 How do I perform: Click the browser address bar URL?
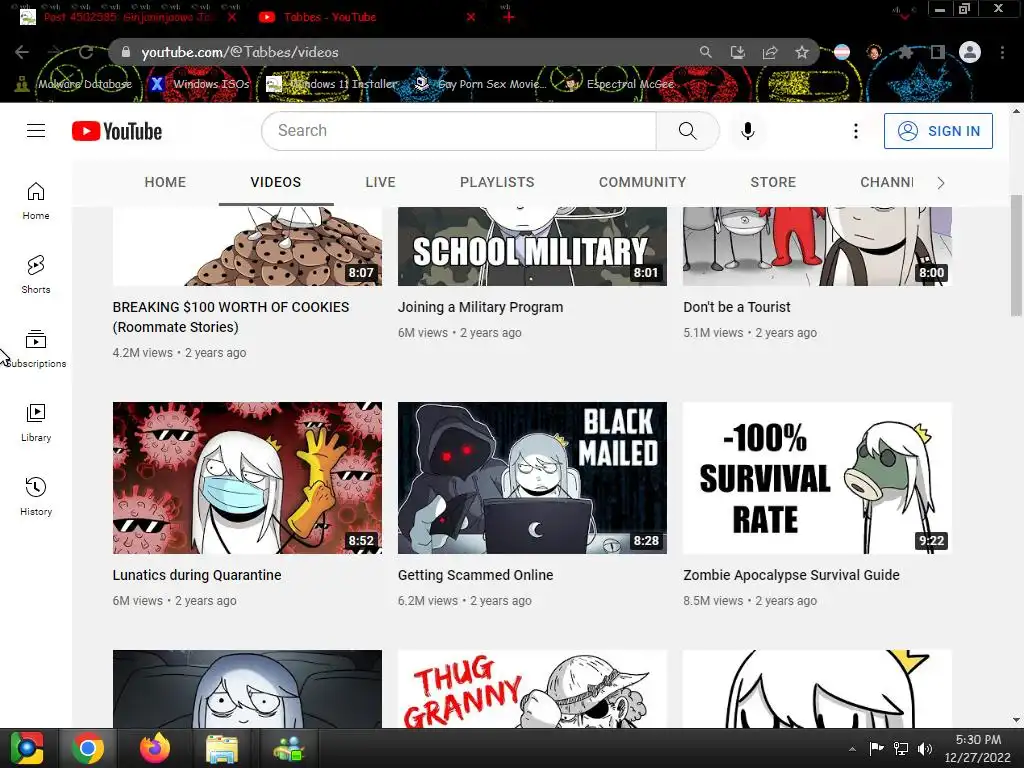[x=240, y=52]
